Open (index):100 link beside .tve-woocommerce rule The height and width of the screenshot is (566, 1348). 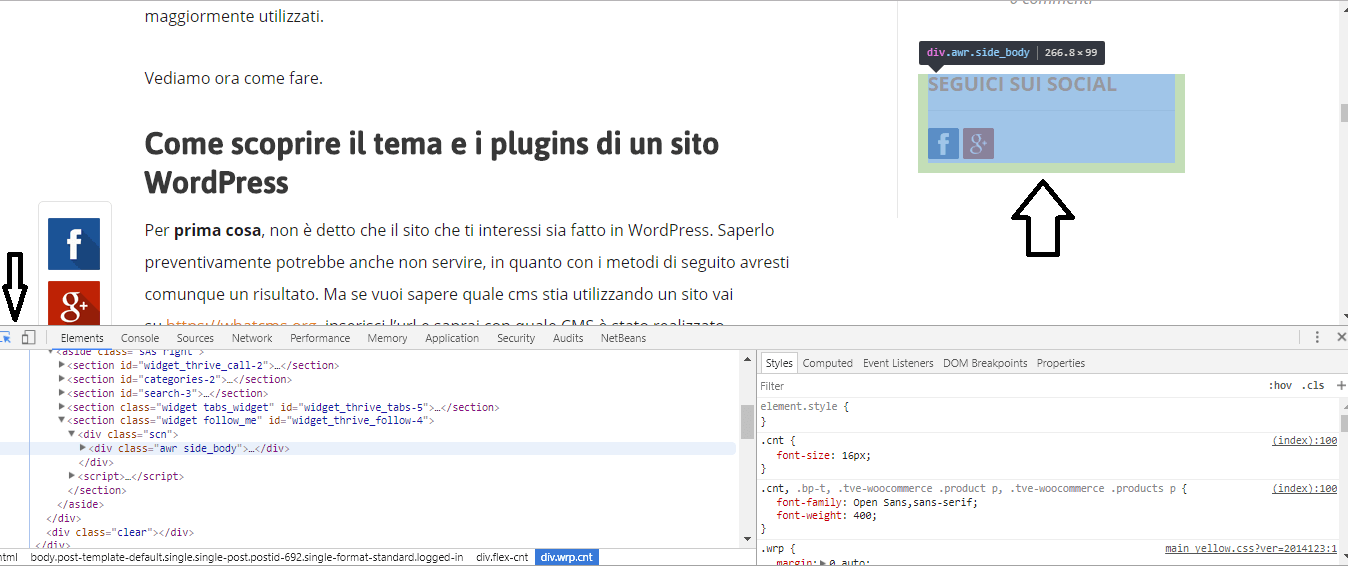(1304, 488)
